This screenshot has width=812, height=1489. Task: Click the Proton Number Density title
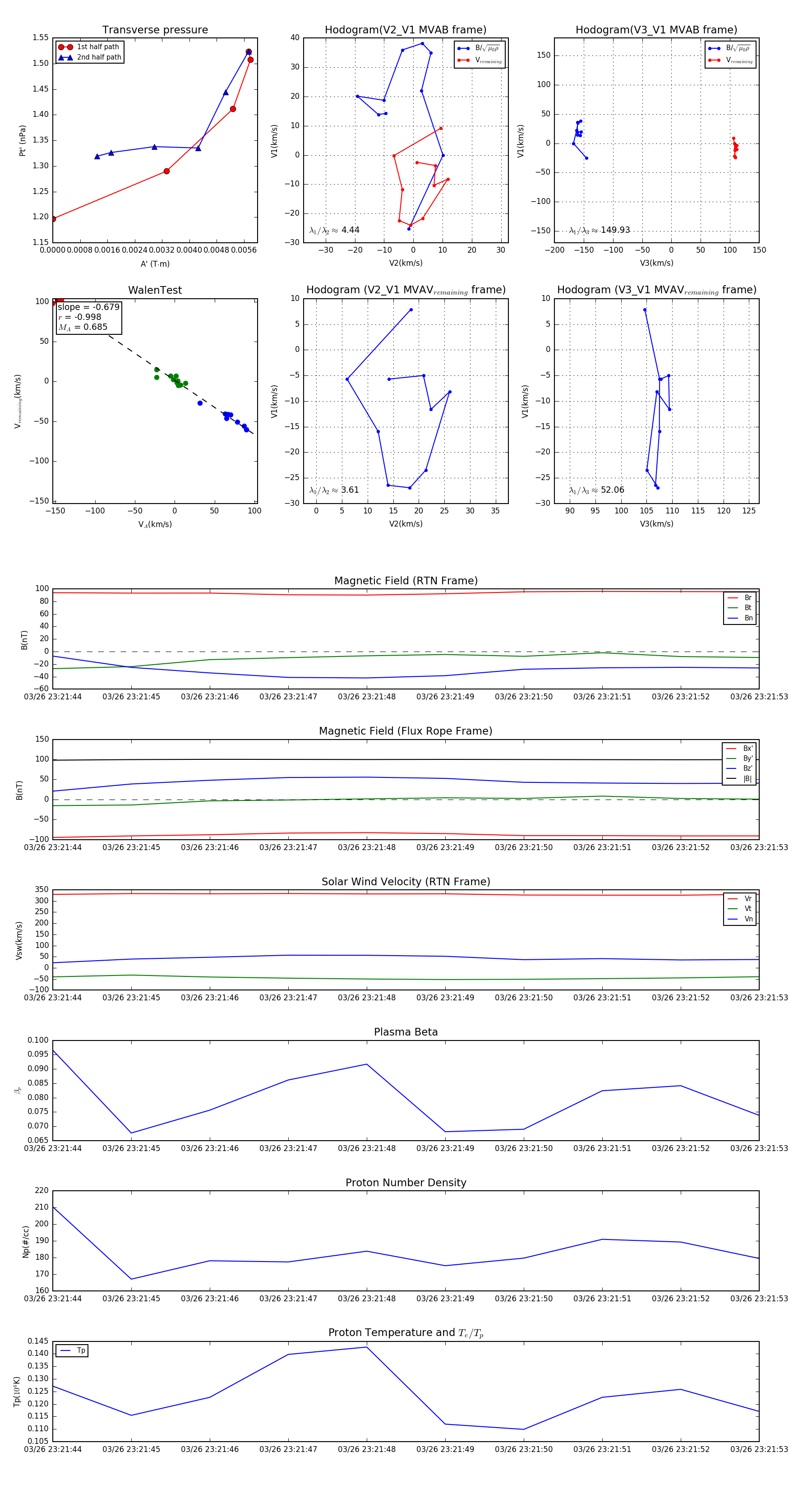point(406,1183)
